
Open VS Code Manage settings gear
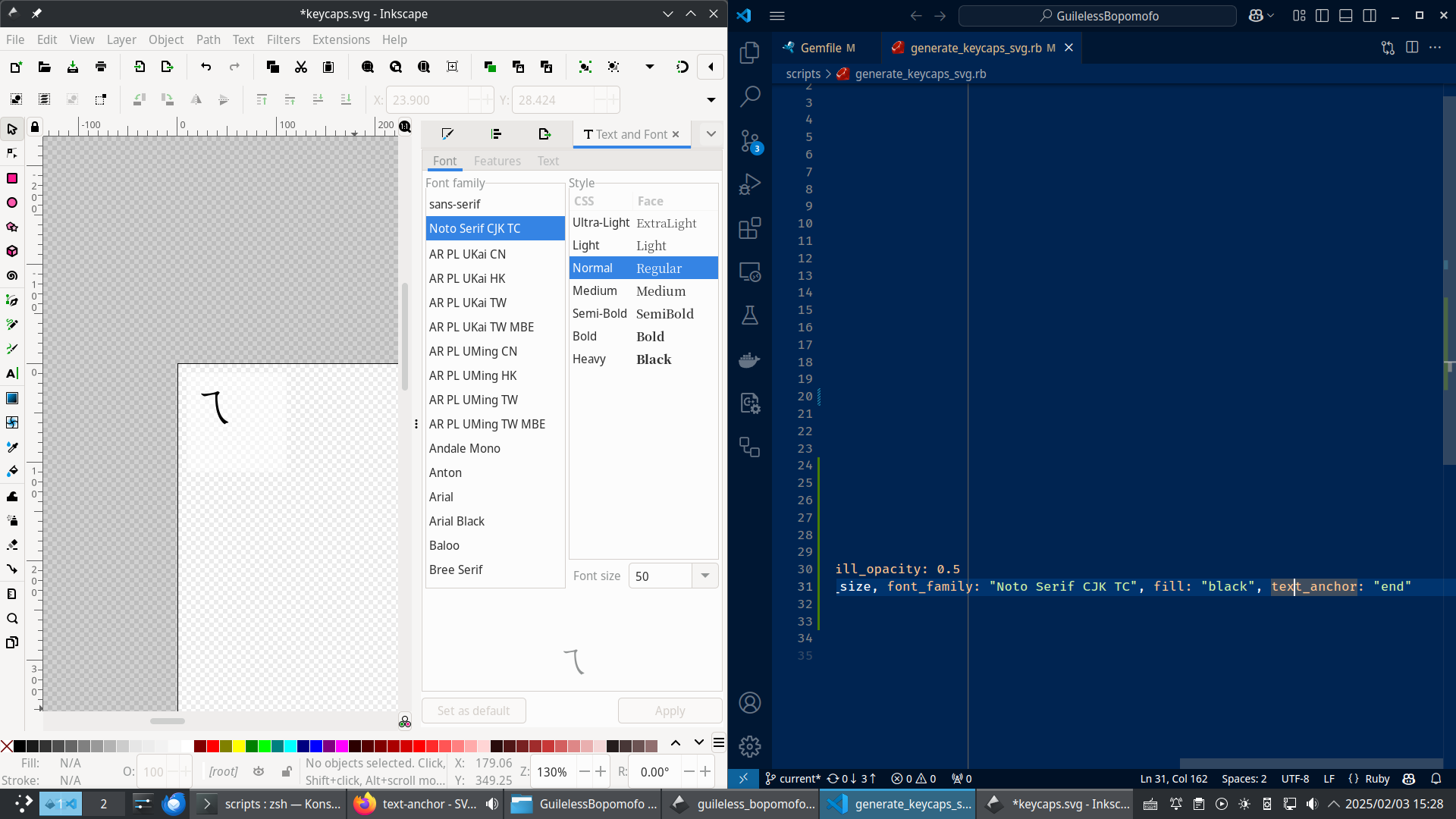750,746
